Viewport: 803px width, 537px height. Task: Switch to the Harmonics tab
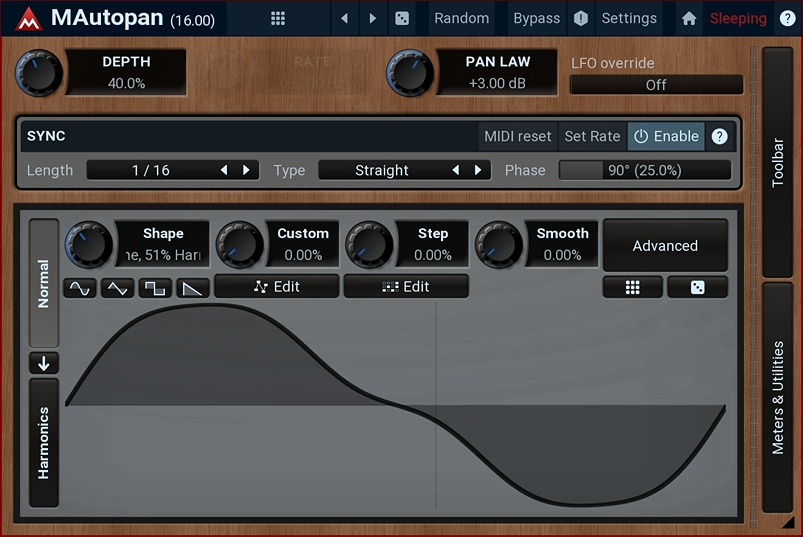44,442
